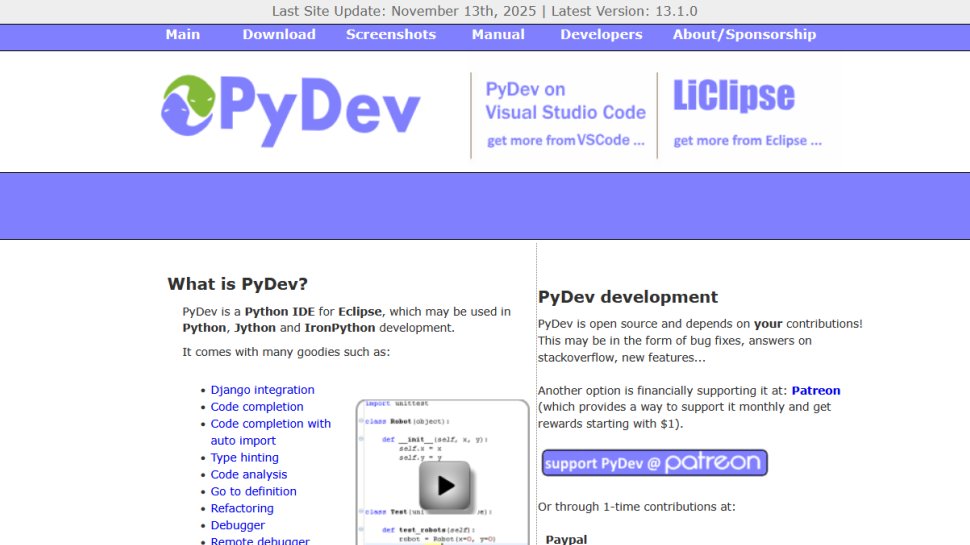Open PyDev on Visual Studio Code banner

point(565,101)
